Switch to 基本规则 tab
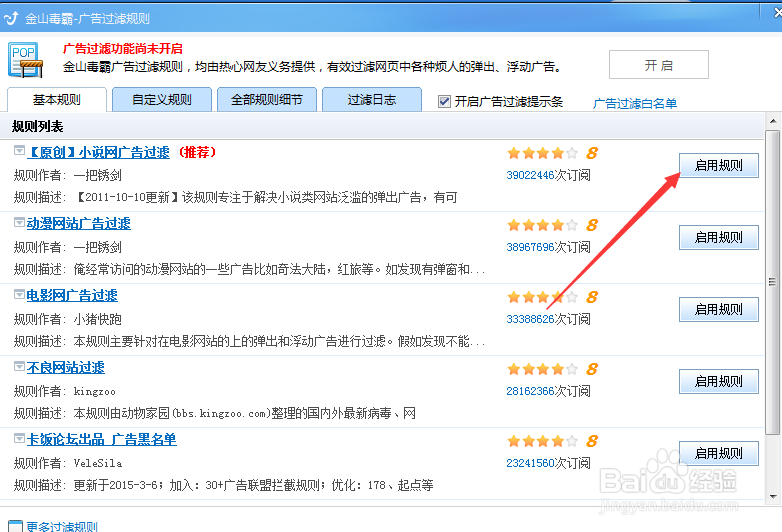The image size is (782, 532). [x=57, y=100]
